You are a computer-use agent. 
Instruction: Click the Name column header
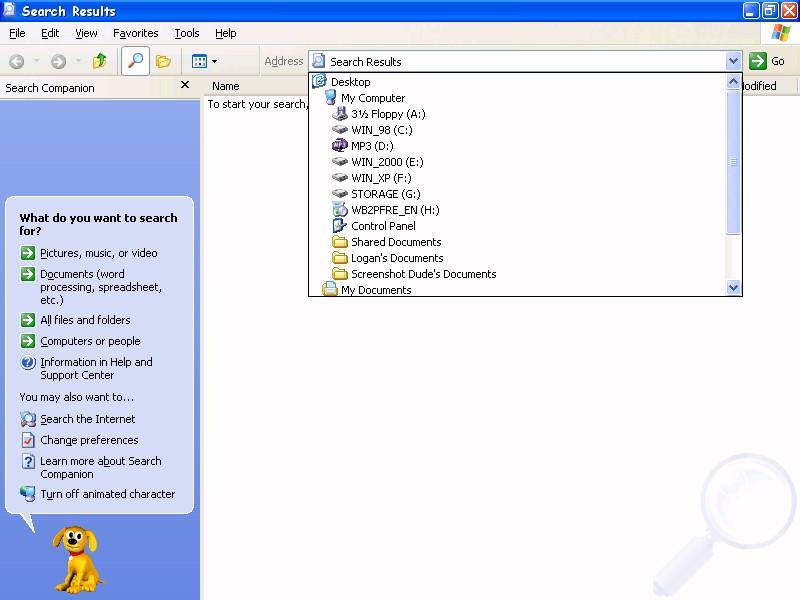[226, 86]
